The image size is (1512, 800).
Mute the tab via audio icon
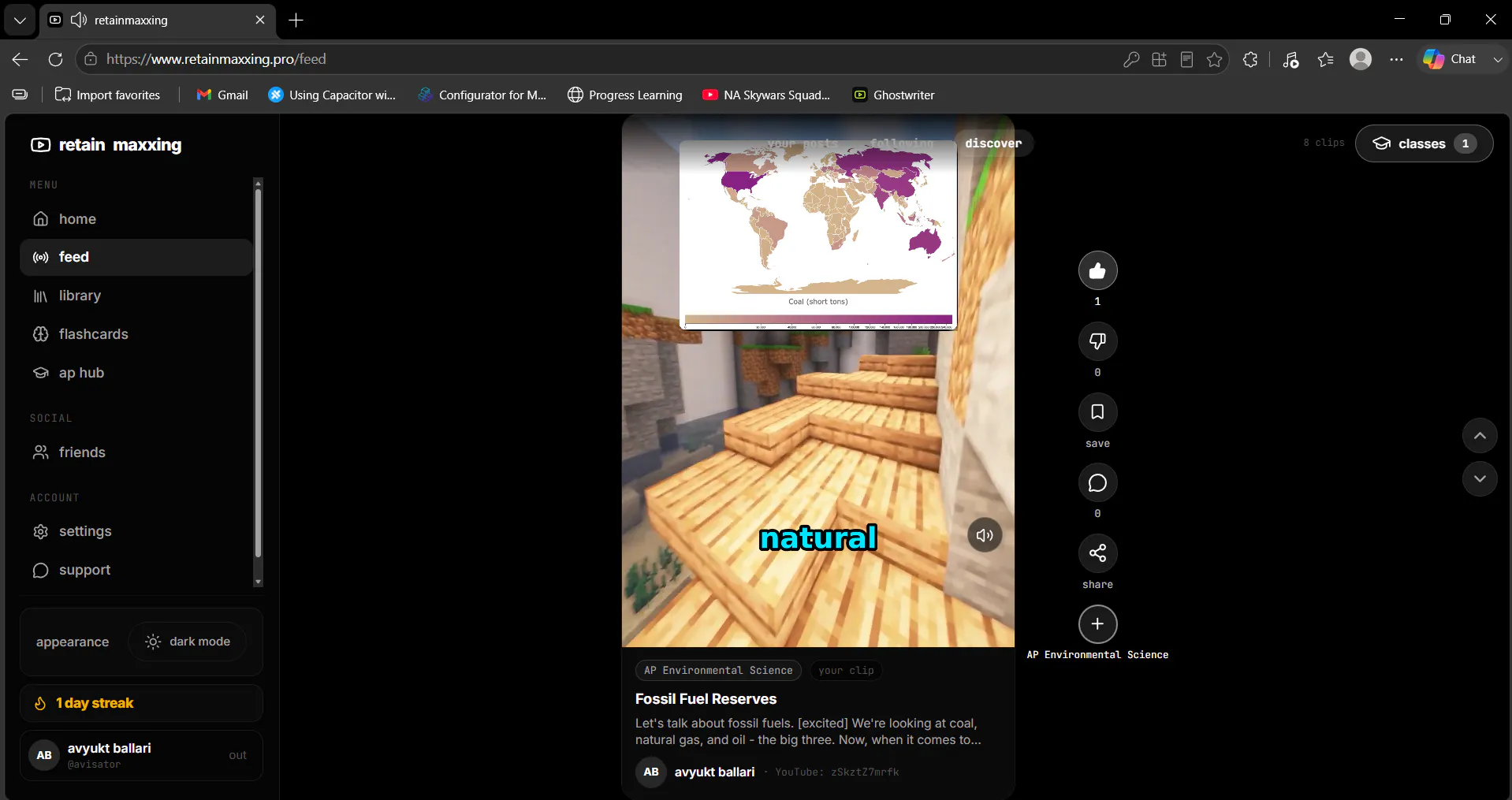[x=79, y=20]
